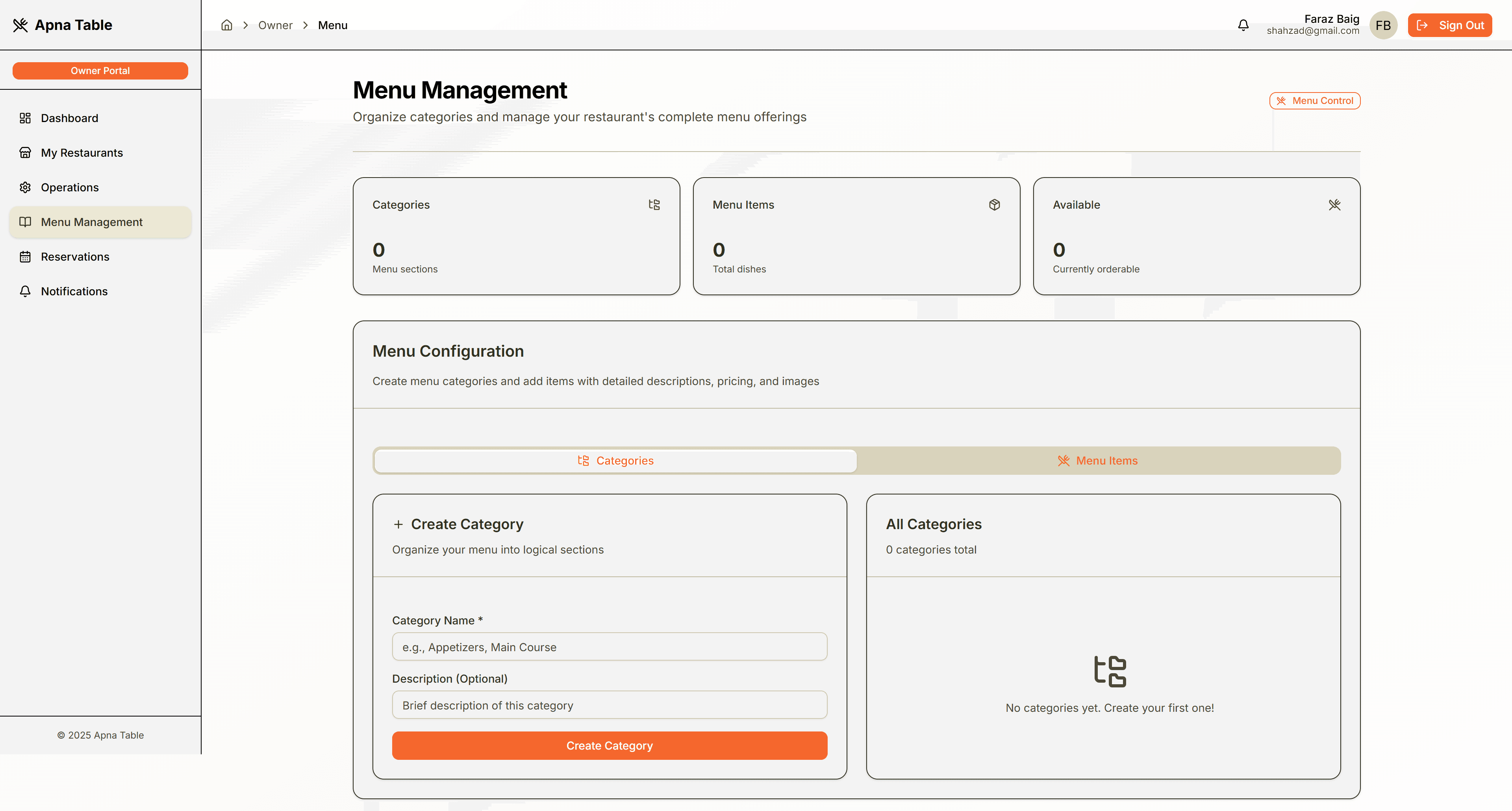Click the Category Name input field
1512x811 pixels.
click(x=609, y=647)
